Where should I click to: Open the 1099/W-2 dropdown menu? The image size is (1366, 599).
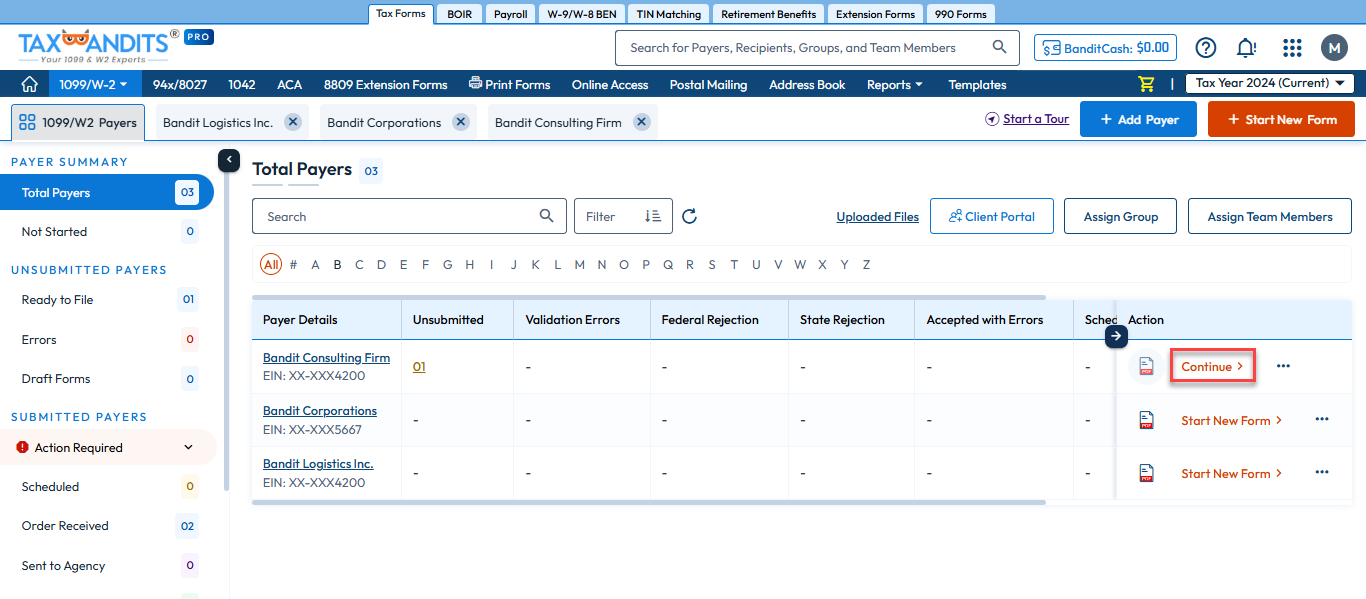tap(93, 84)
